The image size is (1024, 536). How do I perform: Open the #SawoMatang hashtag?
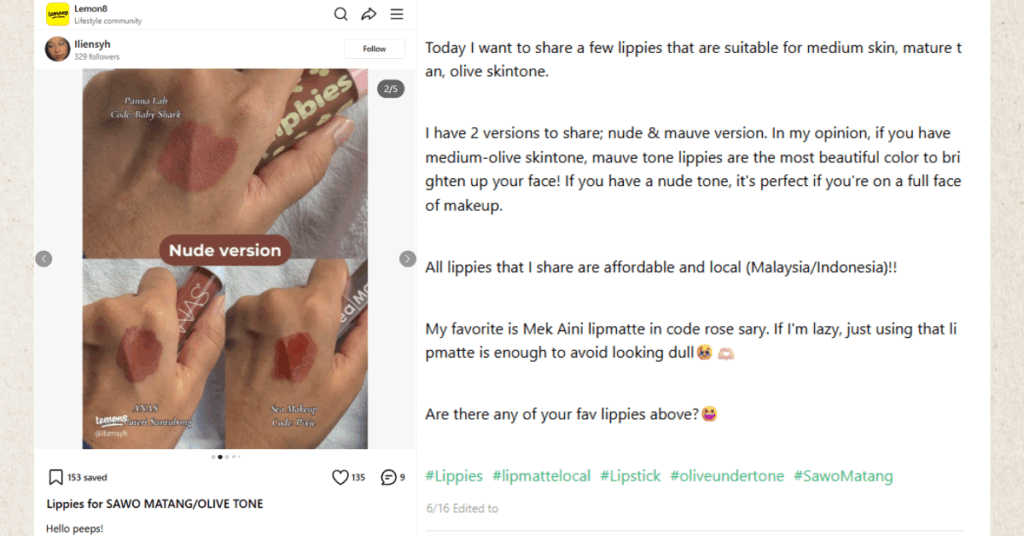[843, 476]
